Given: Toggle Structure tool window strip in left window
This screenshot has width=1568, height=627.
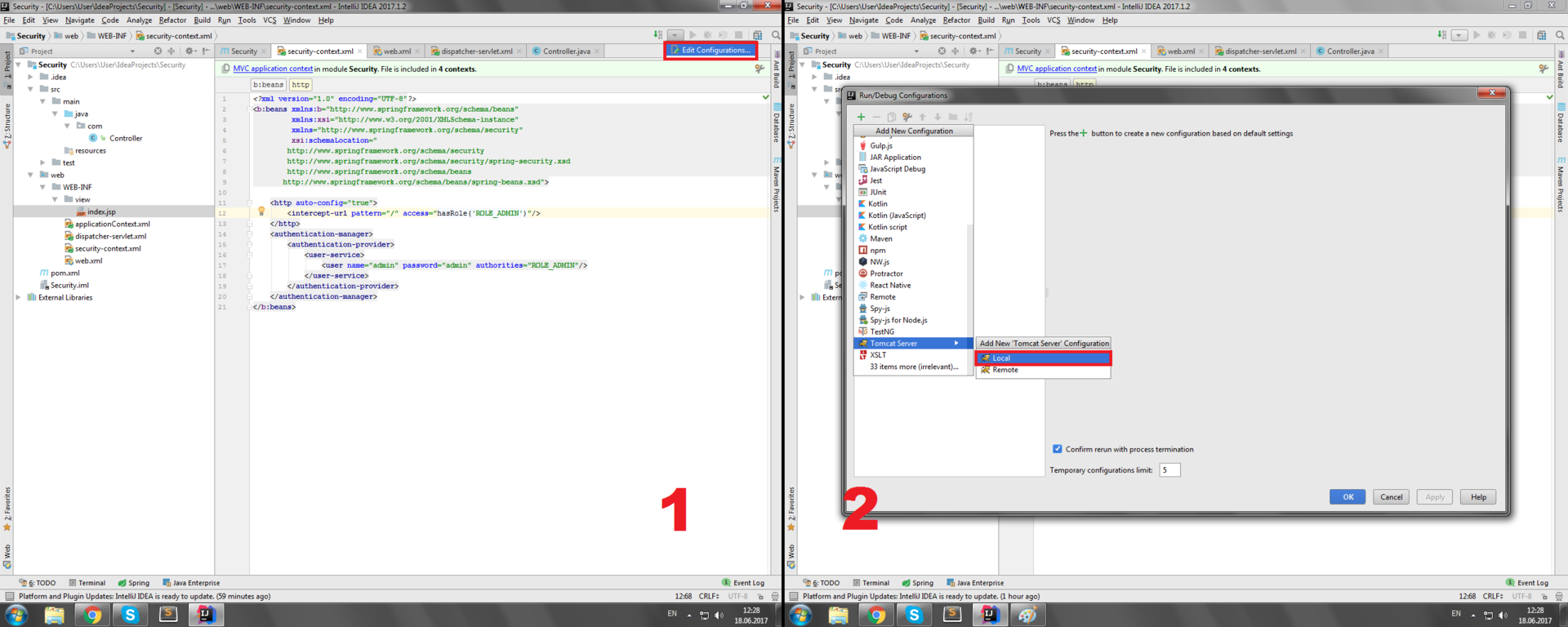Looking at the screenshot, I should pyautogui.click(x=7, y=125).
